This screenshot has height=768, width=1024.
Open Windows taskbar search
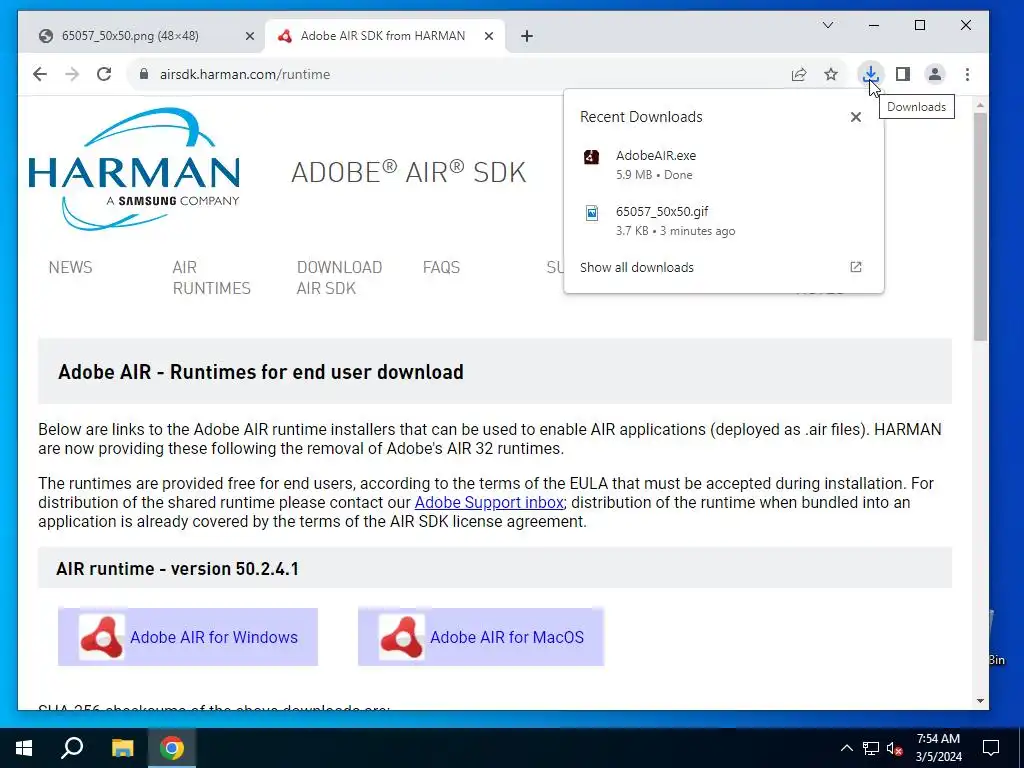coord(72,748)
